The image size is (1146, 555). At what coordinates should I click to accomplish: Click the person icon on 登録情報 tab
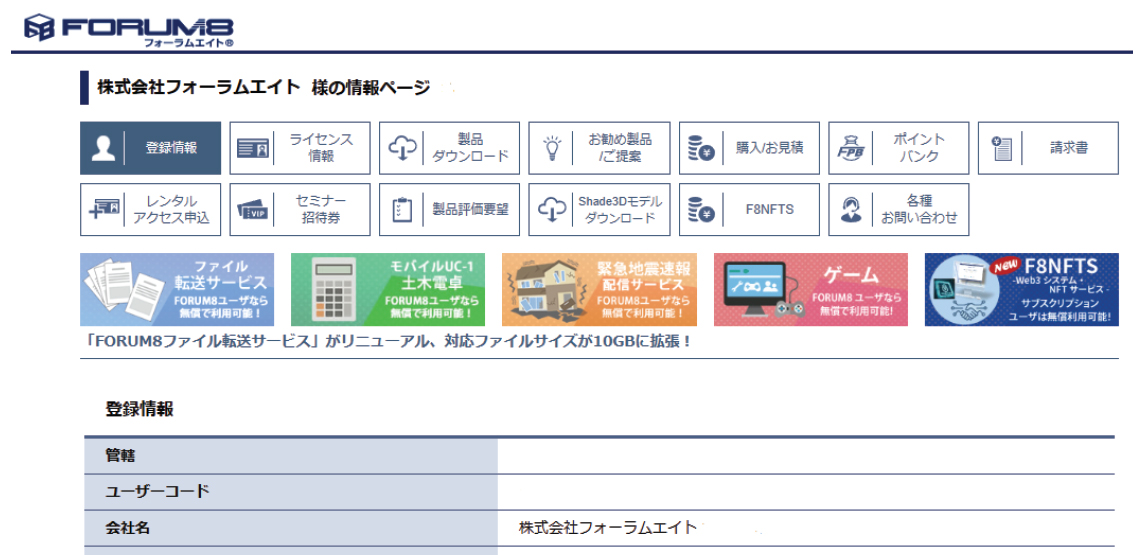click(104, 148)
